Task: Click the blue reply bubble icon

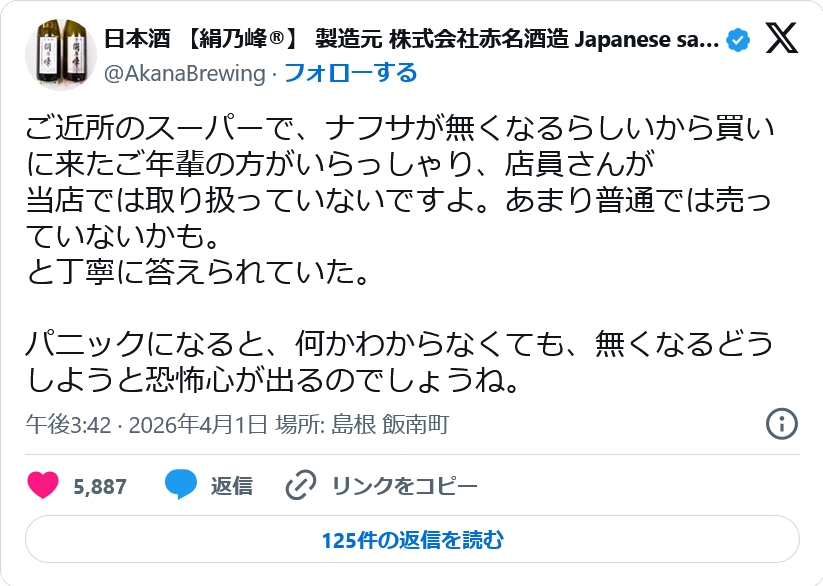Action: pos(180,486)
